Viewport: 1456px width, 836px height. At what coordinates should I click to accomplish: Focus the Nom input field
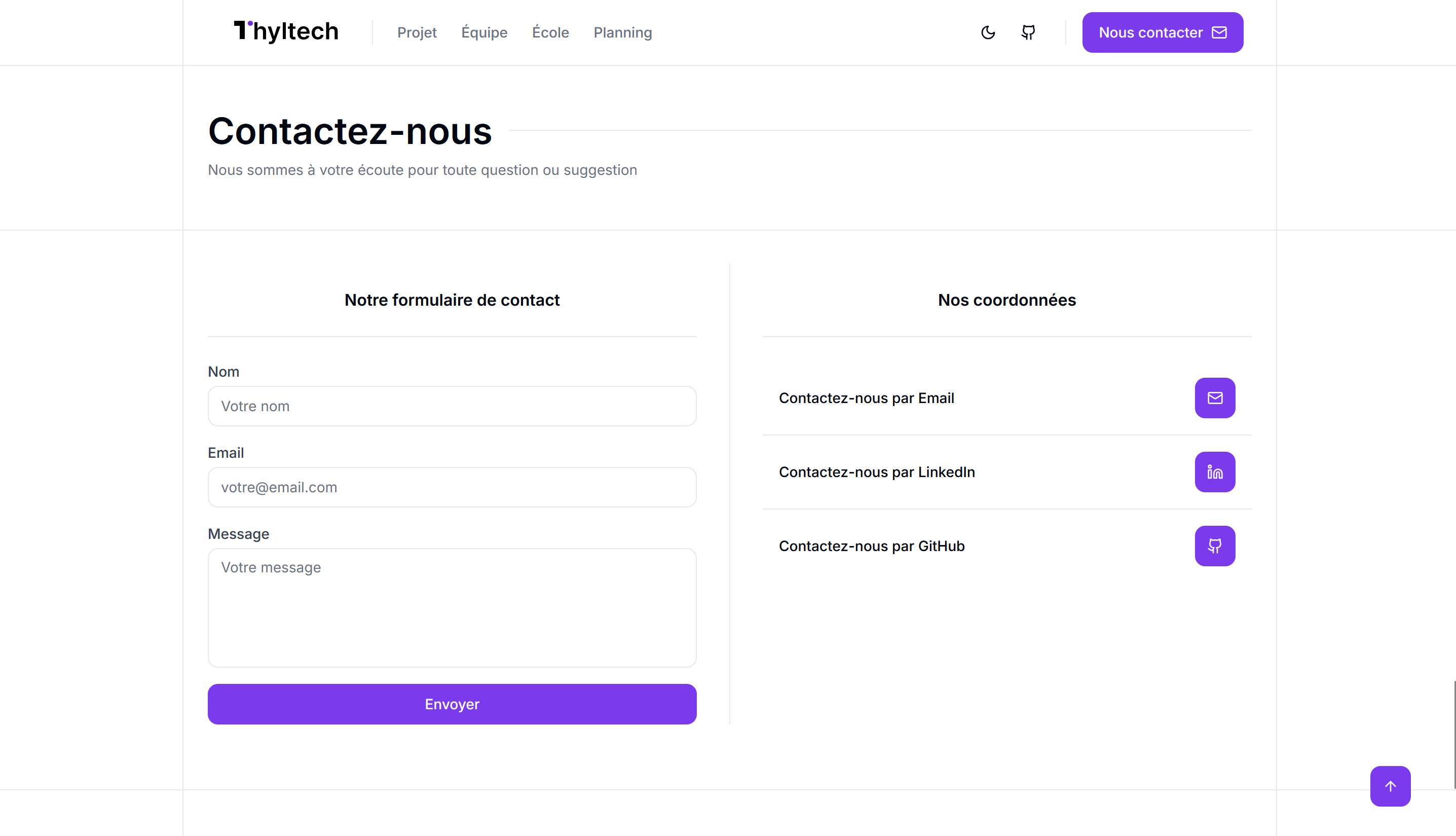tap(452, 406)
